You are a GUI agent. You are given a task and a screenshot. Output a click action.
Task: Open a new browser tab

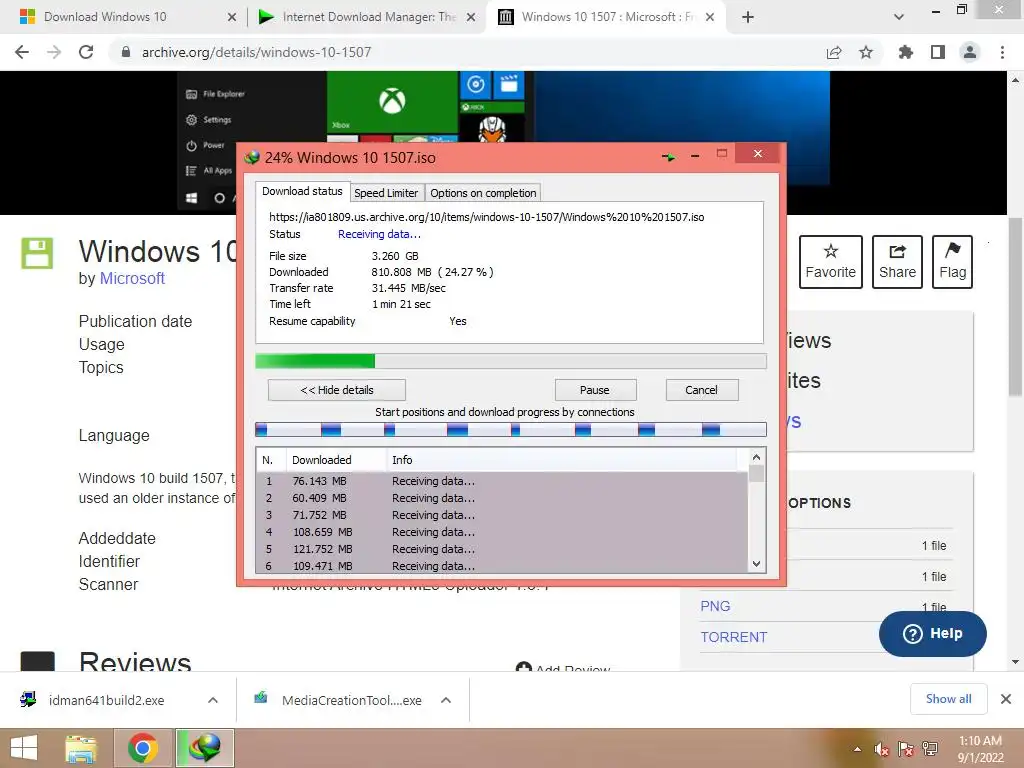coord(748,17)
